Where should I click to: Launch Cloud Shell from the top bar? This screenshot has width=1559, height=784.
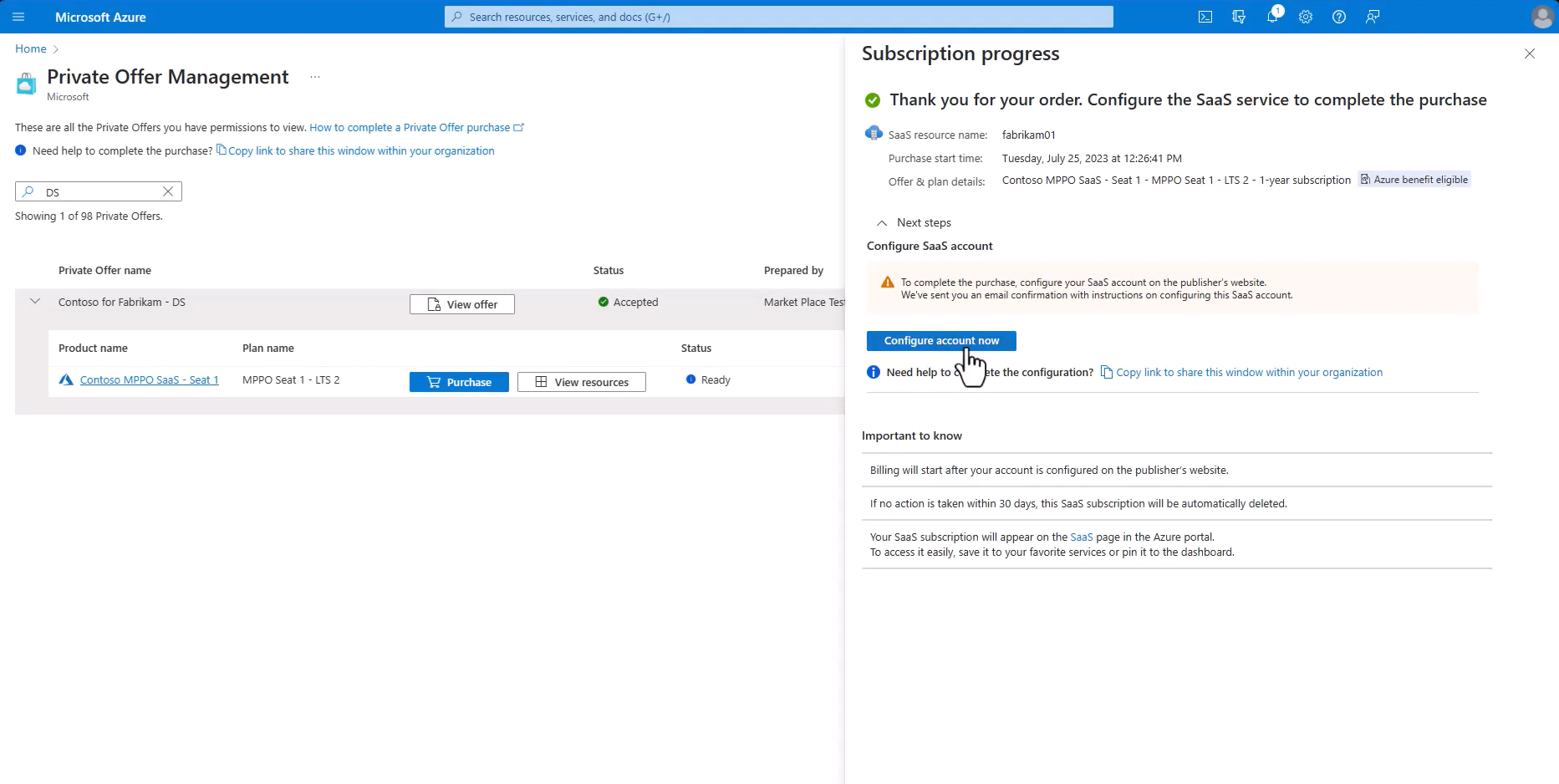point(1205,17)
